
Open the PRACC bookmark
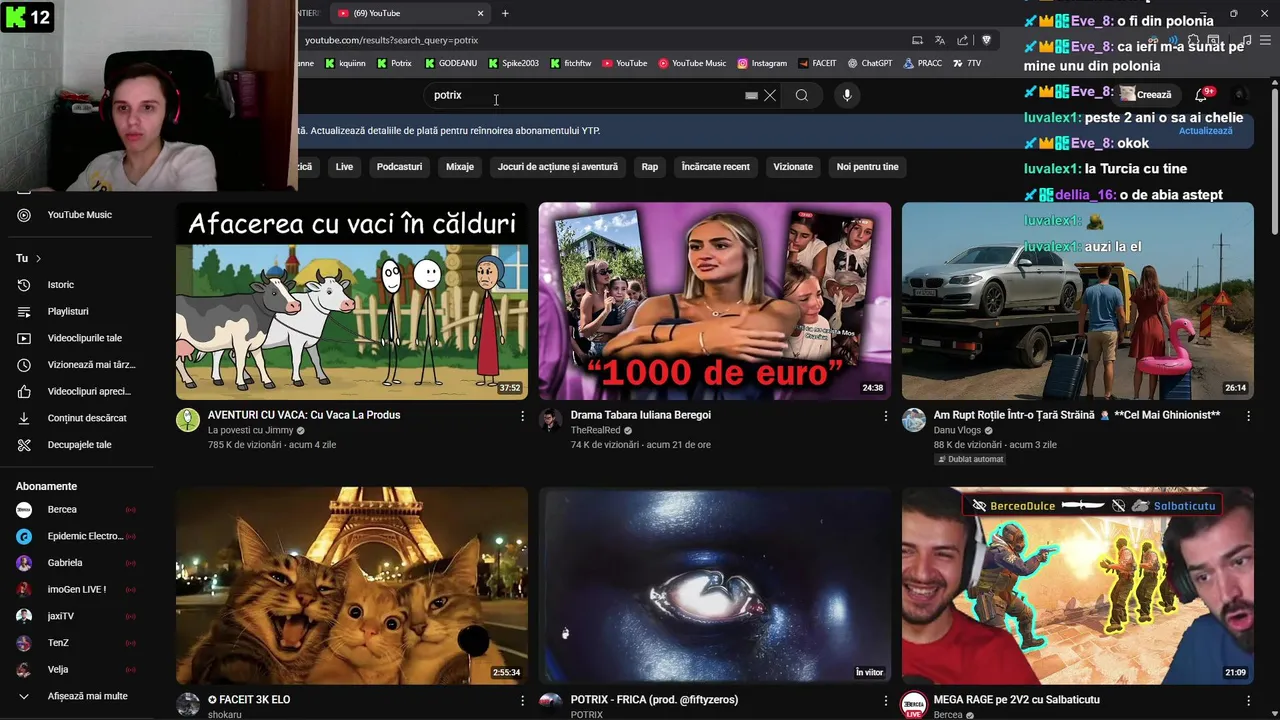923,63
